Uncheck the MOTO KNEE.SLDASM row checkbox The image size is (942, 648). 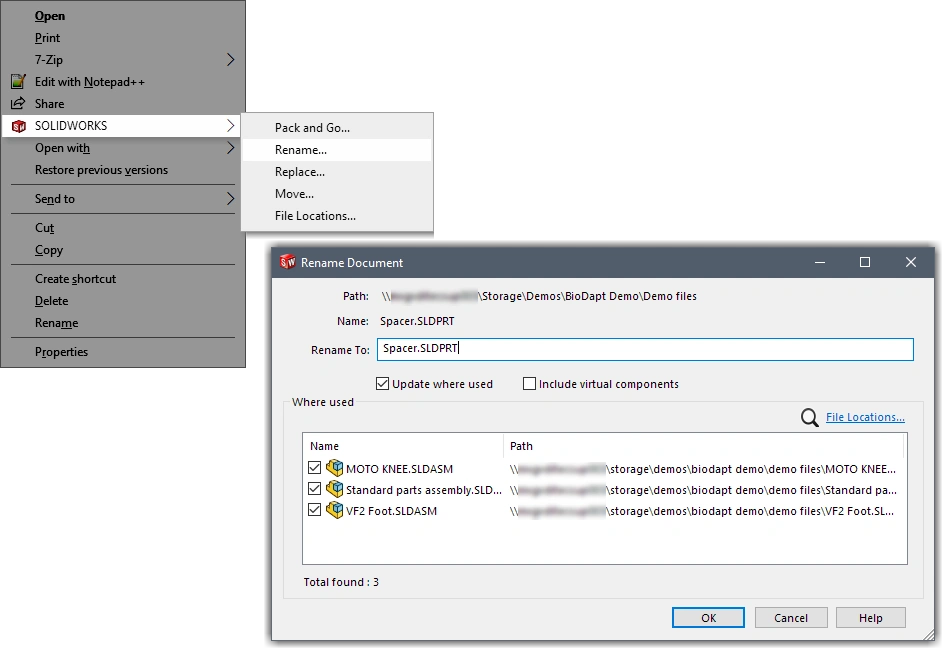click(314, 468)
